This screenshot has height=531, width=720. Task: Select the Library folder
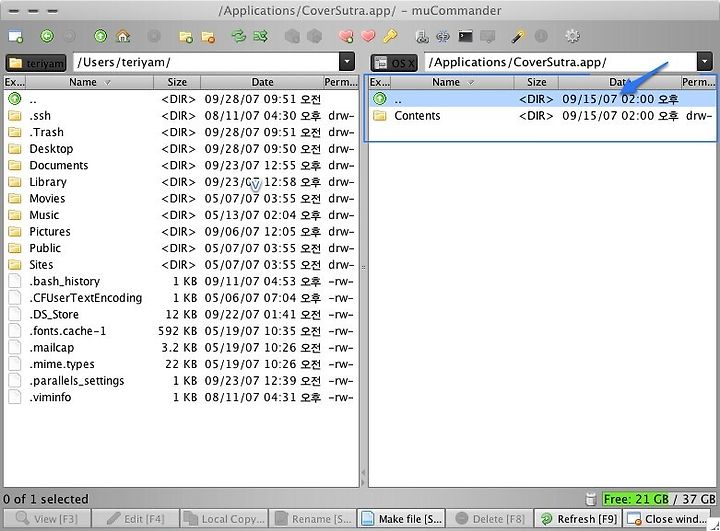(181, 182)
